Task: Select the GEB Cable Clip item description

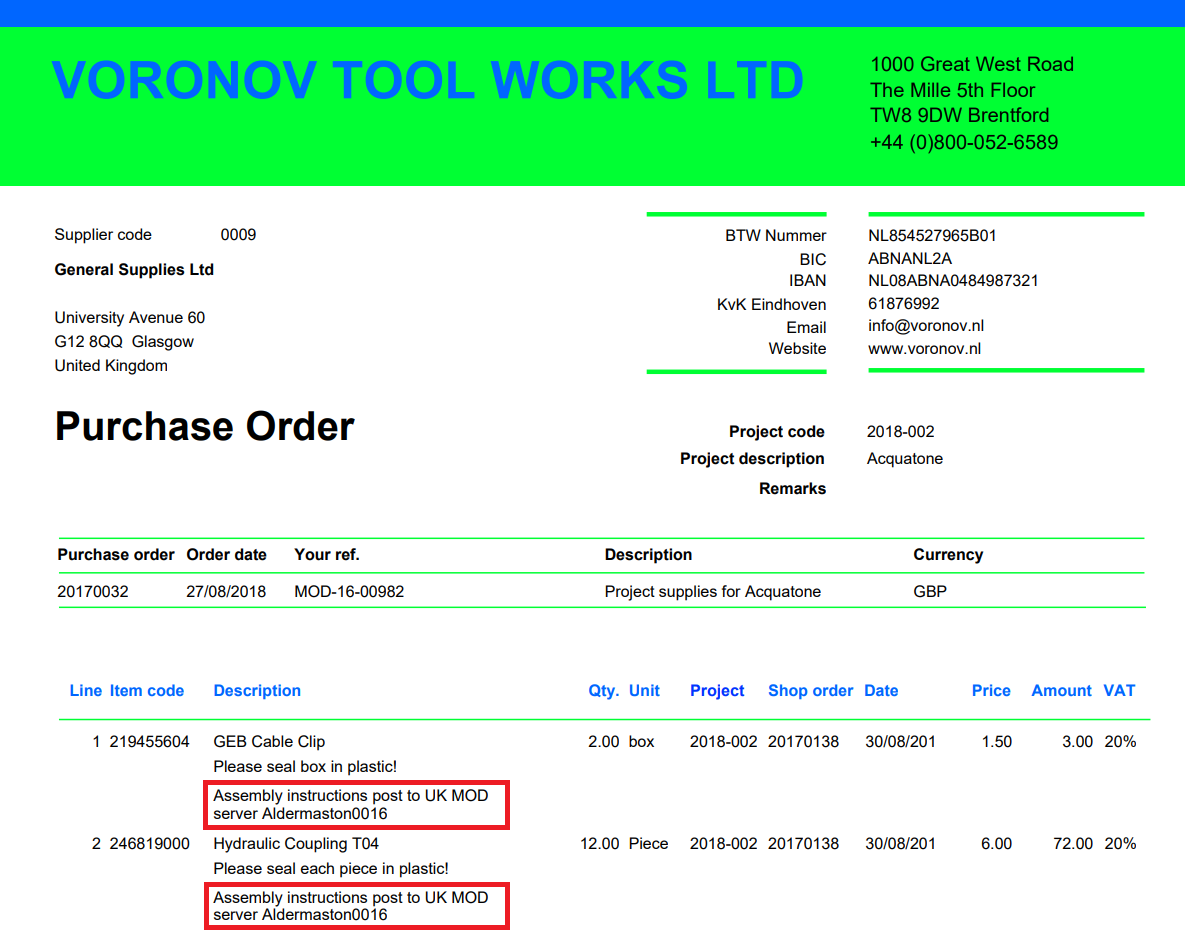Action: pos(269,742)
